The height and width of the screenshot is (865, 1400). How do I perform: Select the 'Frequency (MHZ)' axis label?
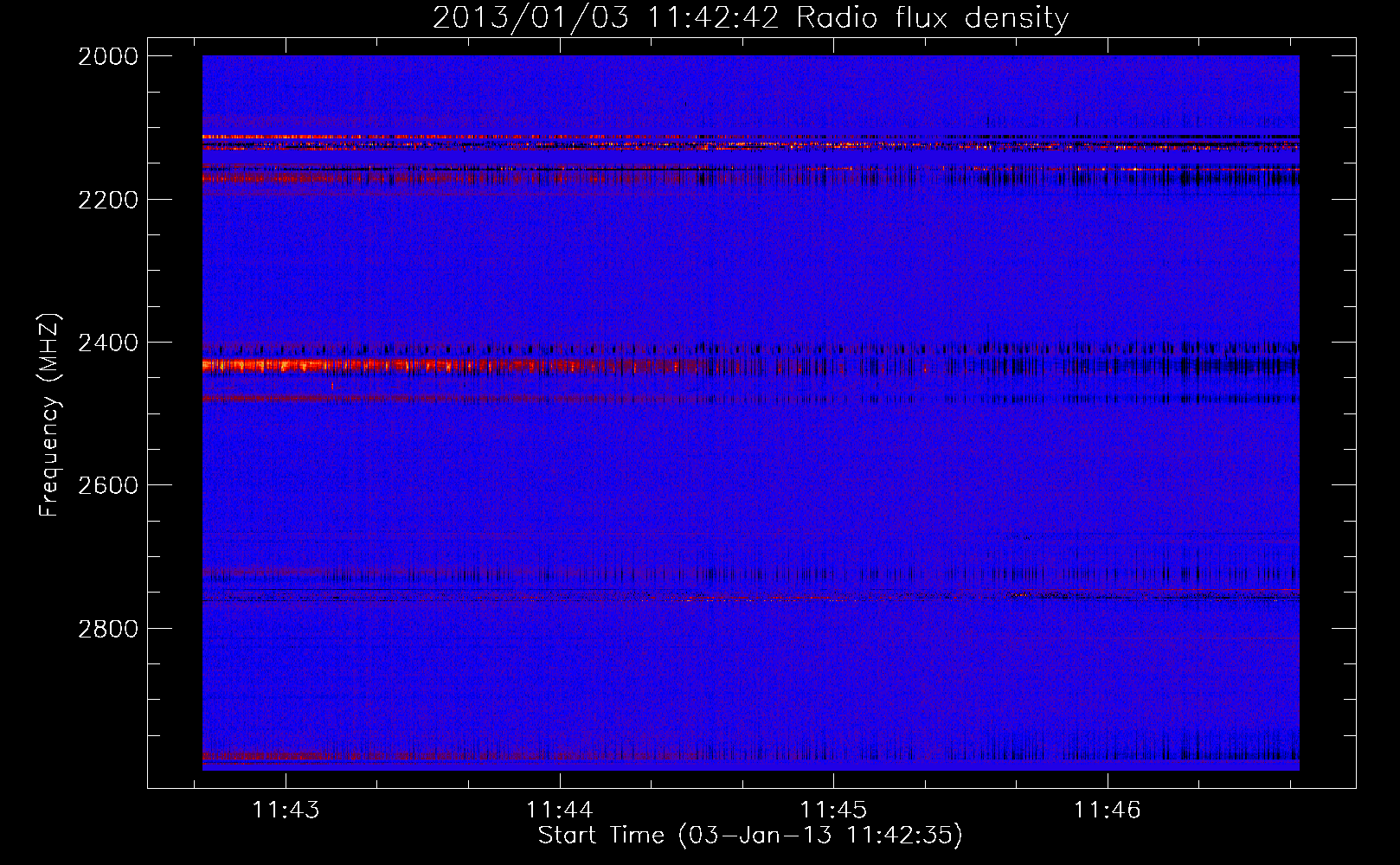pos(49,415)
